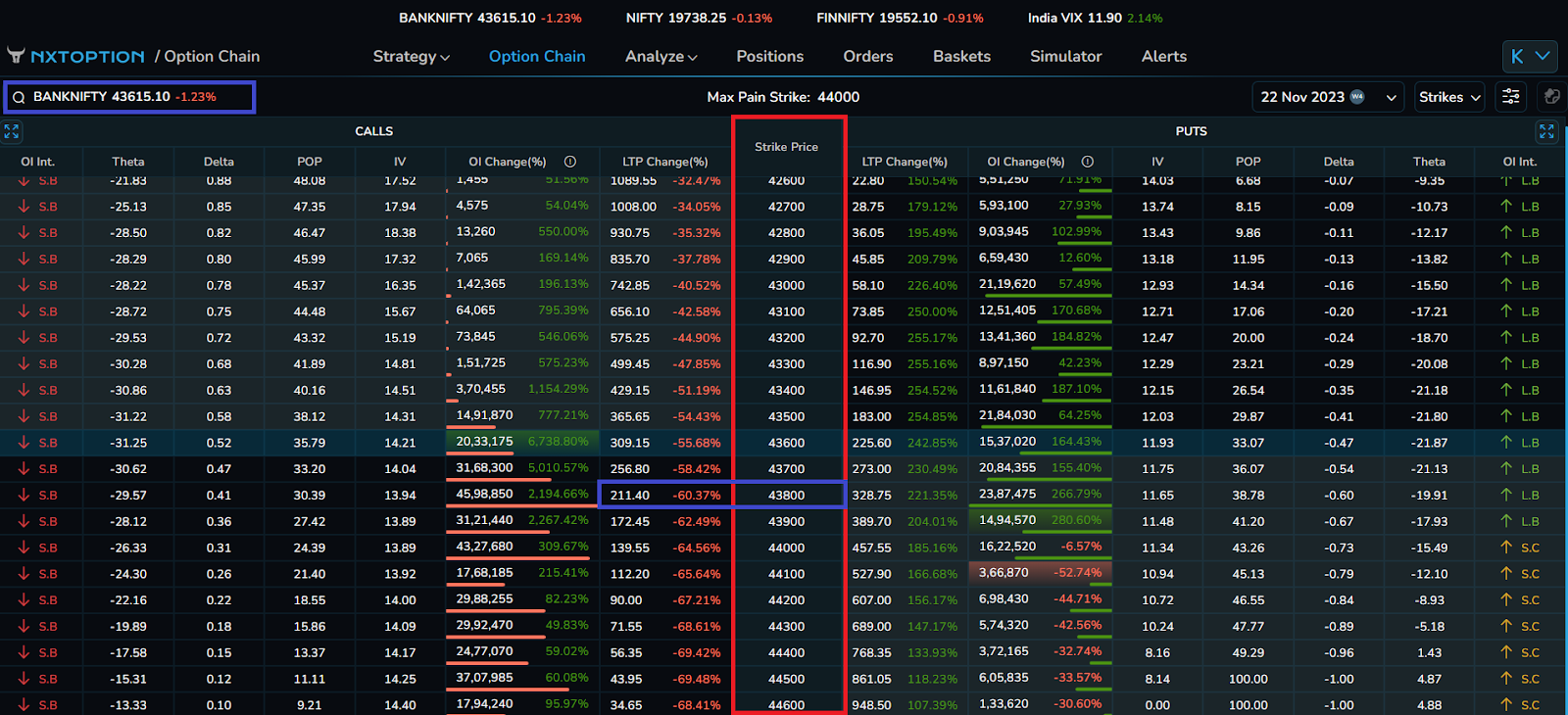
Task: Open the Alerts tab
Action: 1164,57
